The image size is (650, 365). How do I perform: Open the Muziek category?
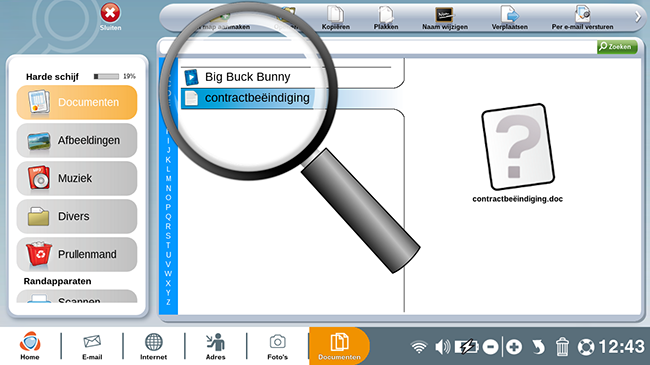coord(77,178)
